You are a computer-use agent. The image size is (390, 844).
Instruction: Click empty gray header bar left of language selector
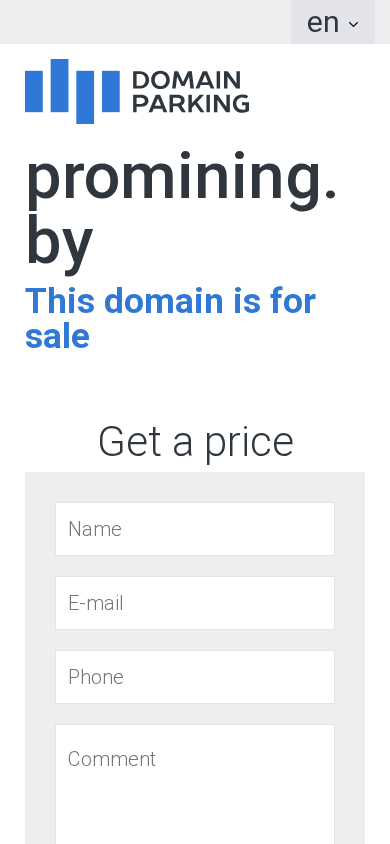[x=145, y=22]
